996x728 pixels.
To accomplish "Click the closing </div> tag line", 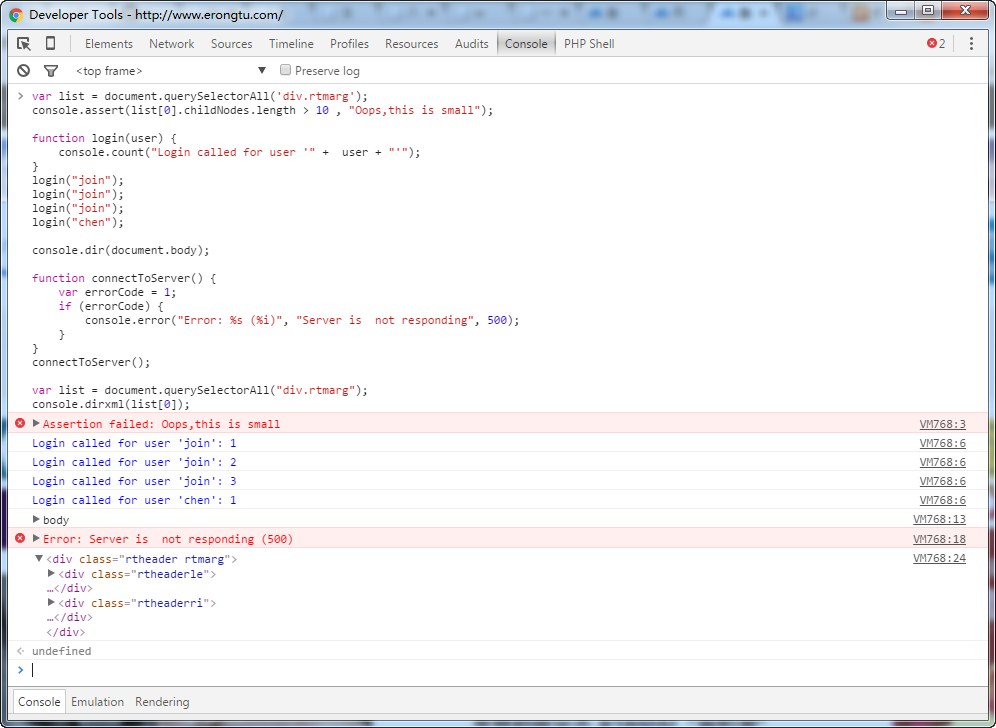I will click(x=65, y=632).
